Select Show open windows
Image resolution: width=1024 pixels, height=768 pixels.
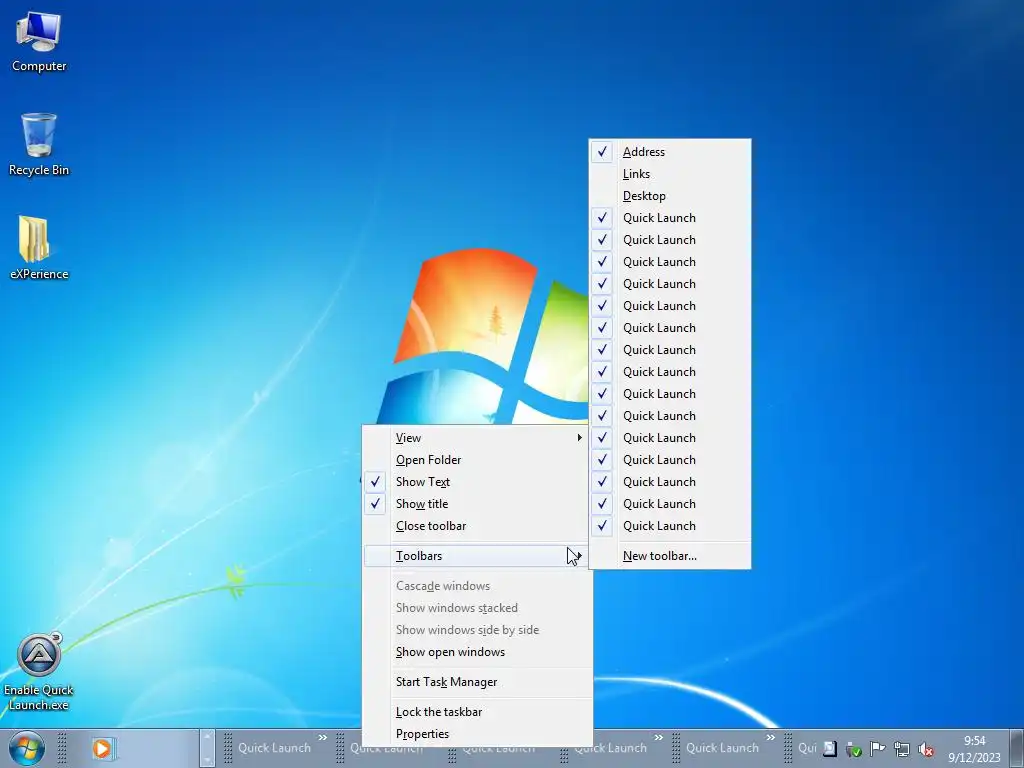click(x=477, y=652)
